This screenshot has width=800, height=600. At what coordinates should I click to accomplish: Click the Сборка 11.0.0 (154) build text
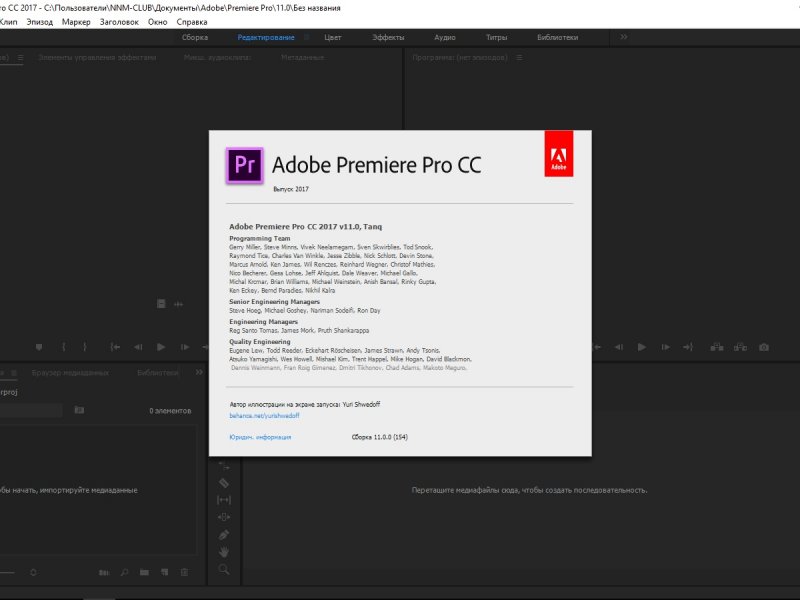(380, 437)
